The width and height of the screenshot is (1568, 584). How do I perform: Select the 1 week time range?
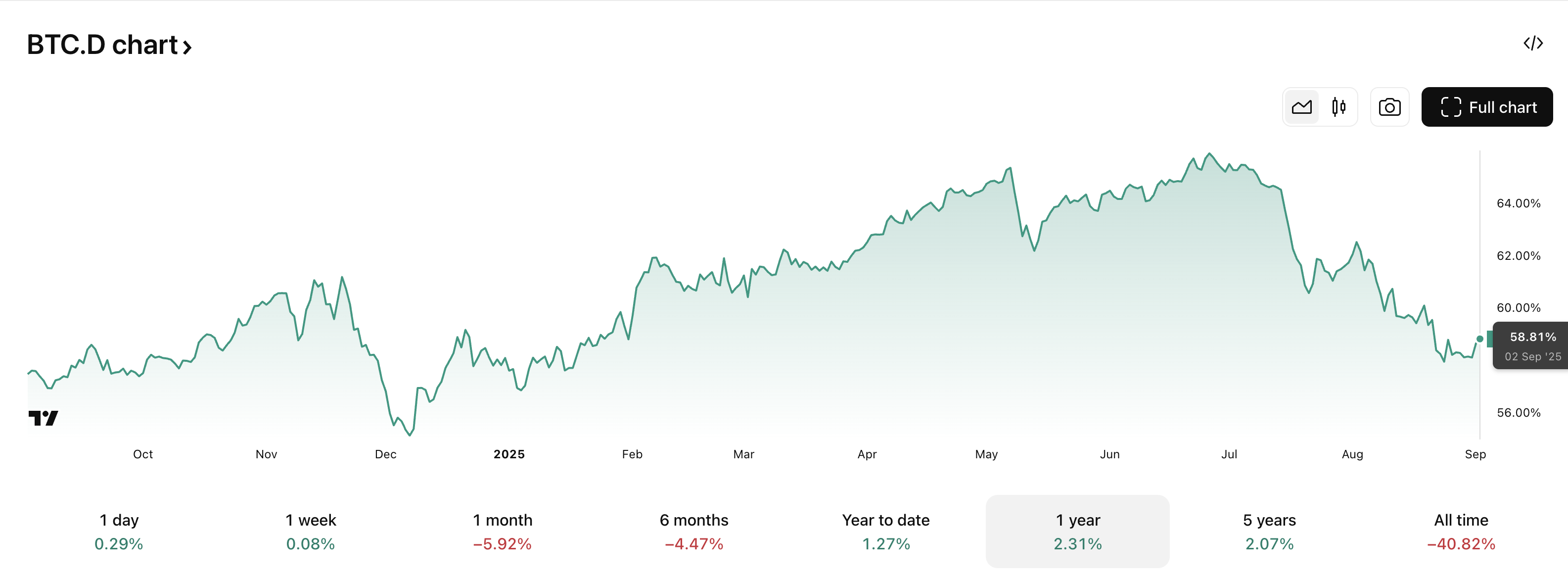coord(311,531)
